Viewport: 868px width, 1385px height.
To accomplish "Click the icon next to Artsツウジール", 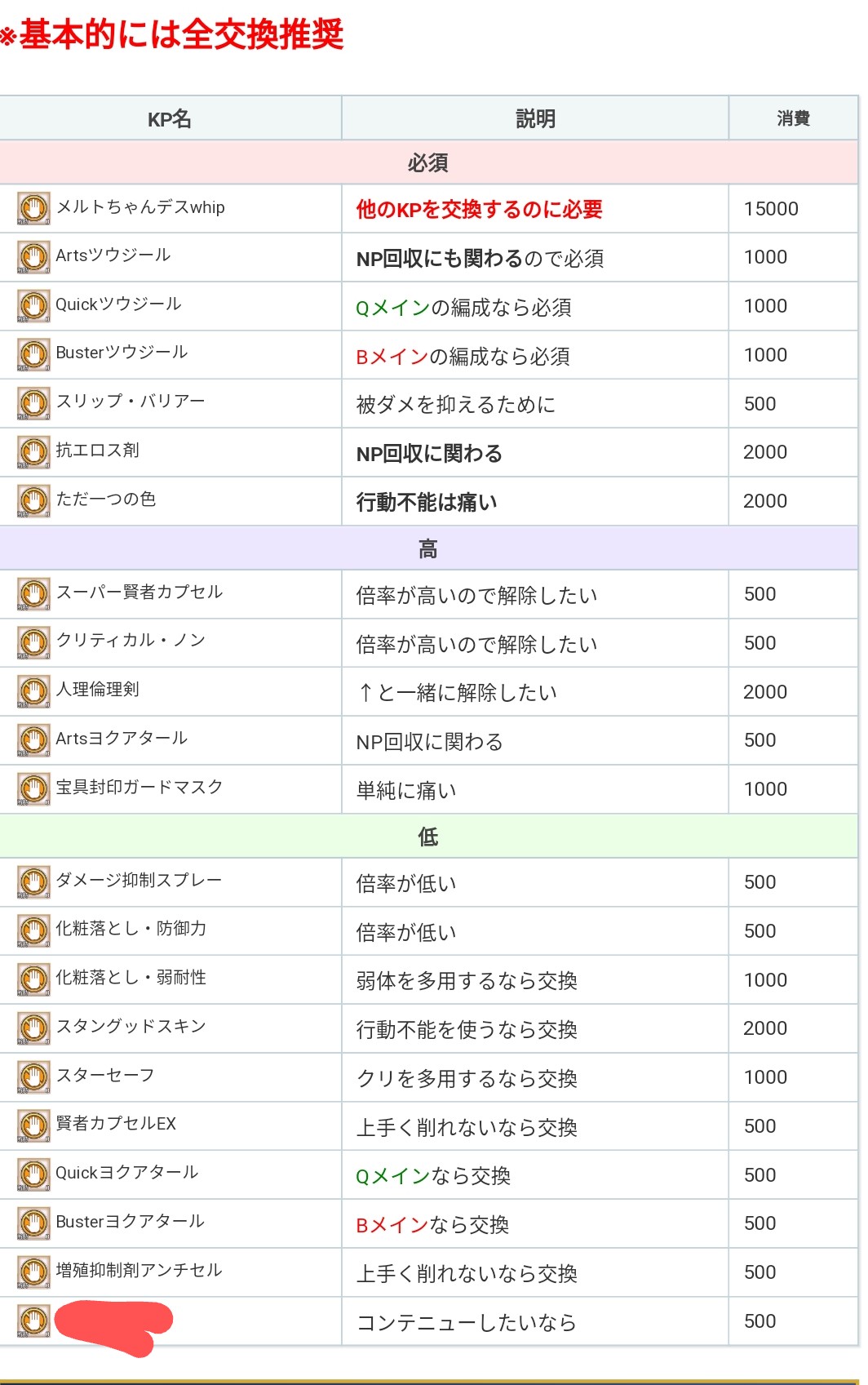I will 33,257.
